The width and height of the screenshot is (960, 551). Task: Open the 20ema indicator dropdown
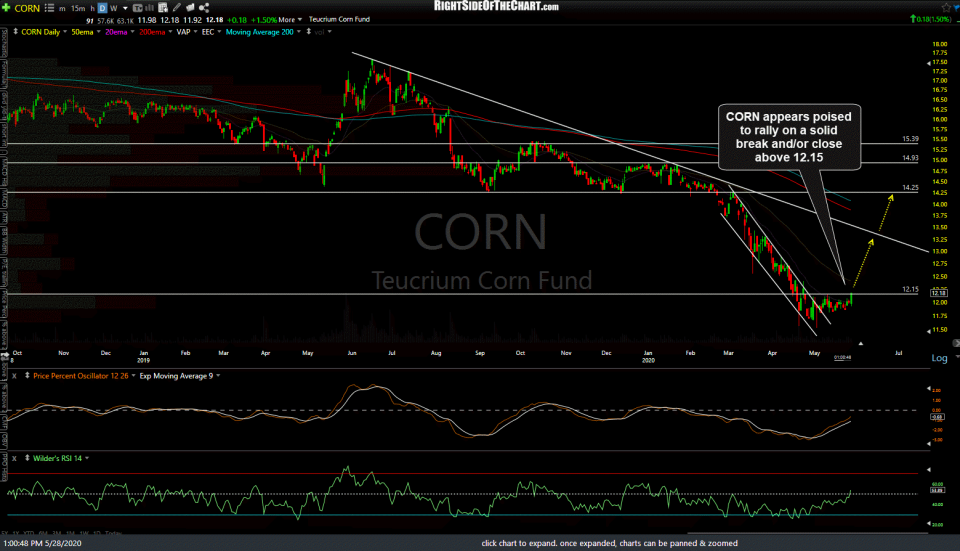click(132, 32)
